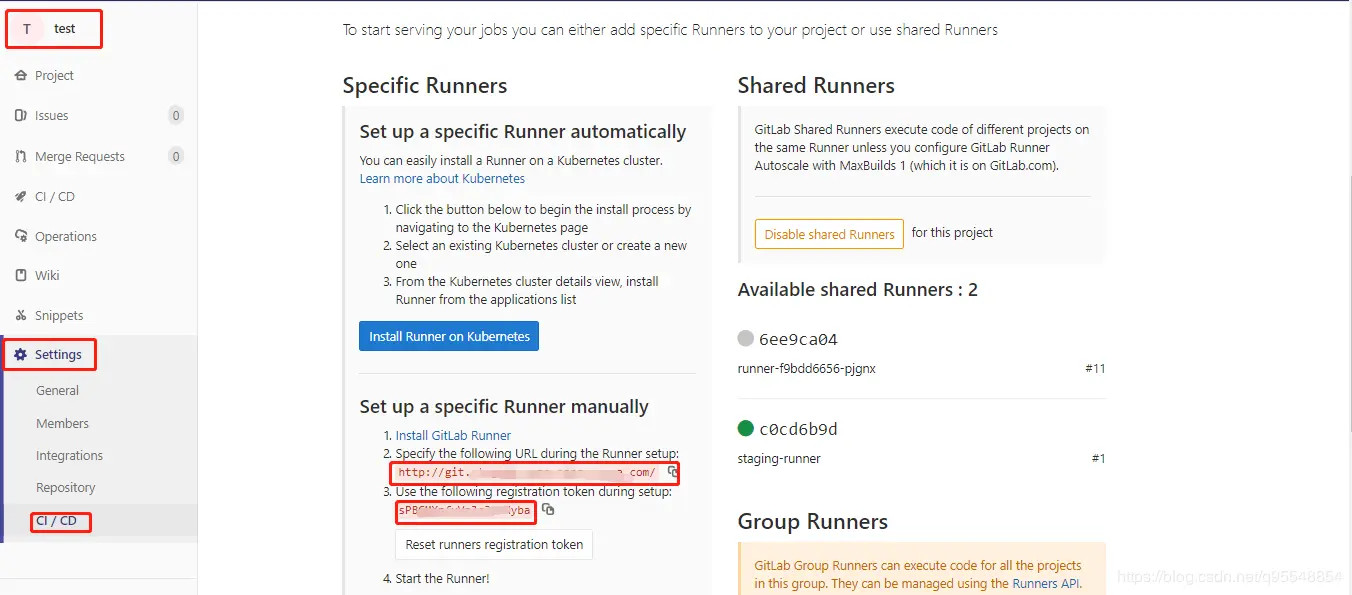This screenshot has height=595, width=1352.
Task: Click the Wiki book icon
Action: (21, 276)
